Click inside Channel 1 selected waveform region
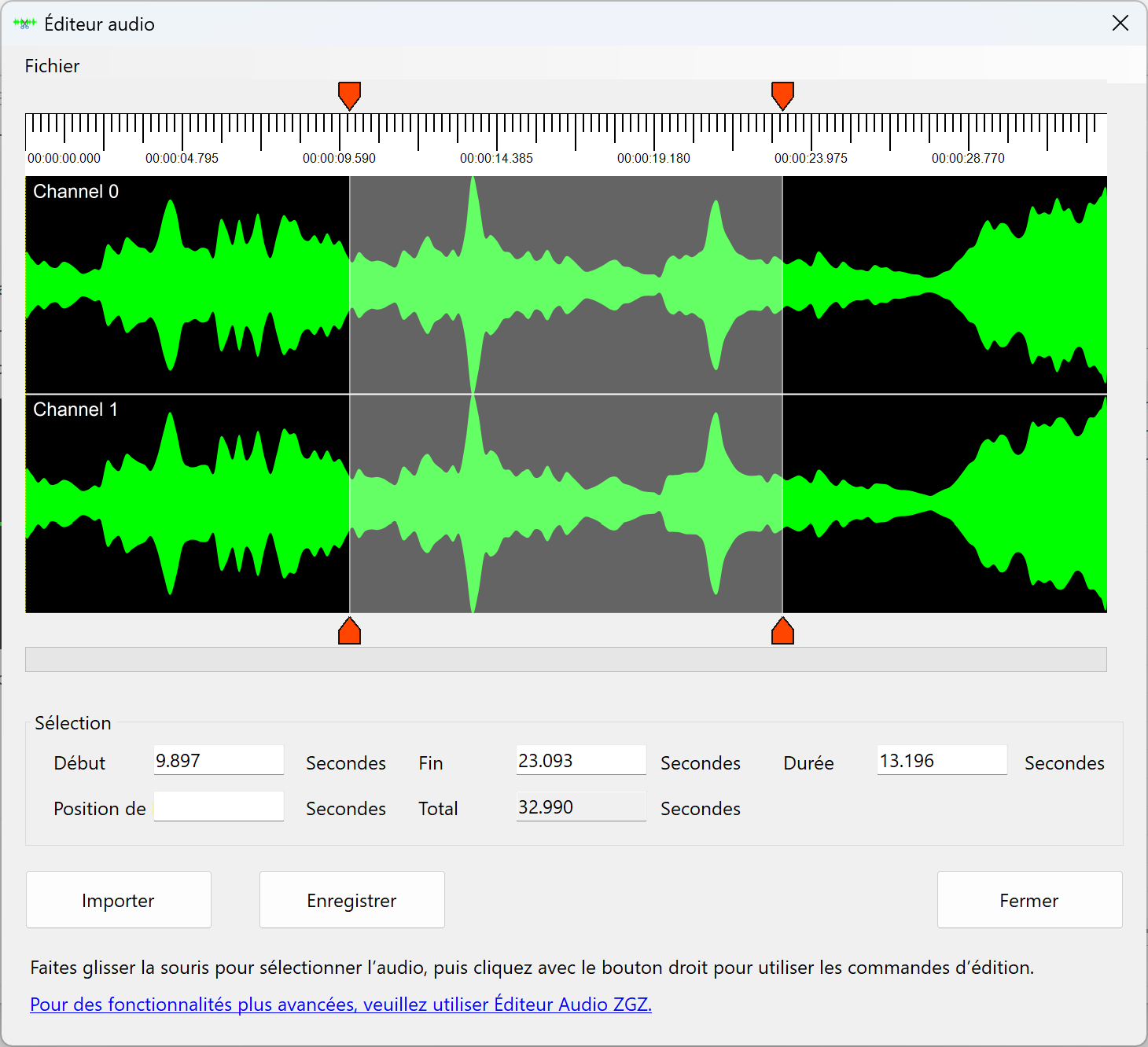The height and width of the screenshot is (1047, 1148). tap(566, 504)
